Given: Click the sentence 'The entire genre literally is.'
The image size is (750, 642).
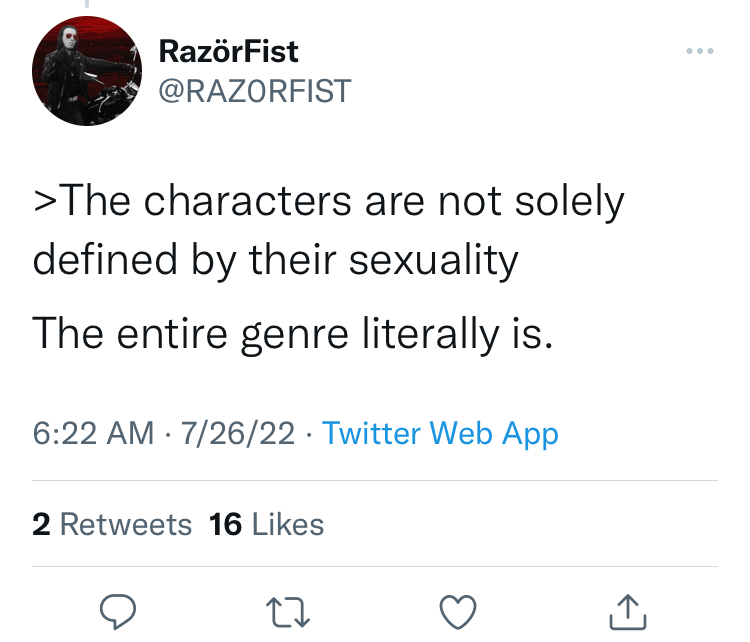Looking at the screenshot, I should (x=293, y=334).
